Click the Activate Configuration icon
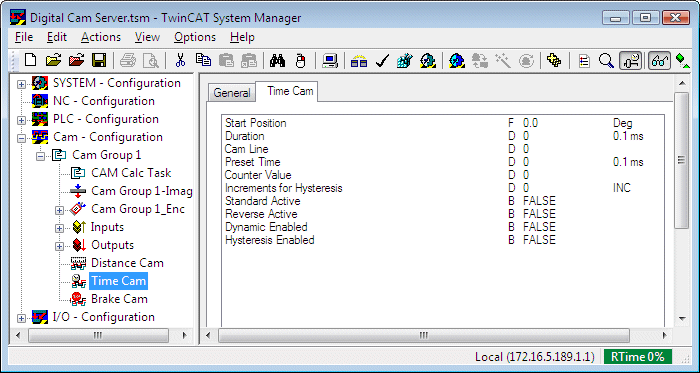The height and width of the screenshot is (373, 700). click(405, 60)
